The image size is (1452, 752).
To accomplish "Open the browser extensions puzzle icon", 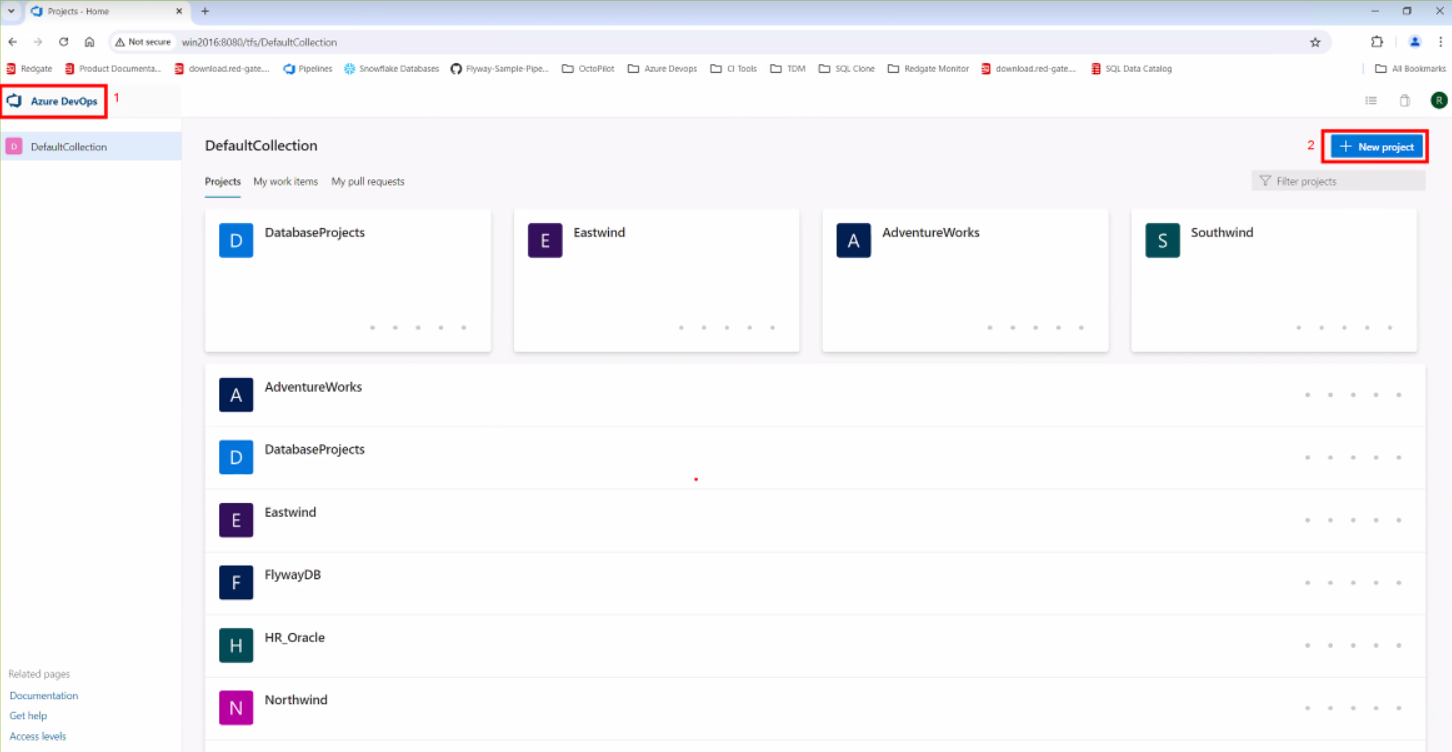I will [x=1377, y=42].
